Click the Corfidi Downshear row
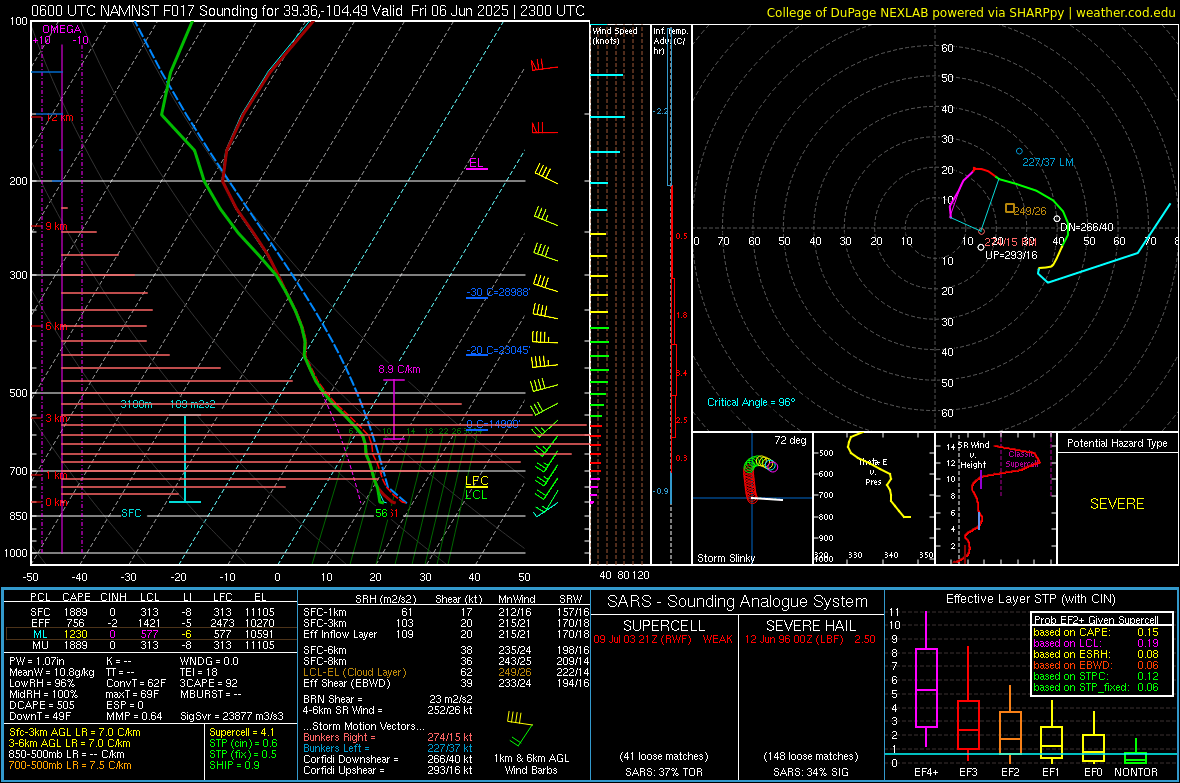The height and width of the screenshot is (783, 1180). tap(388, 759)
